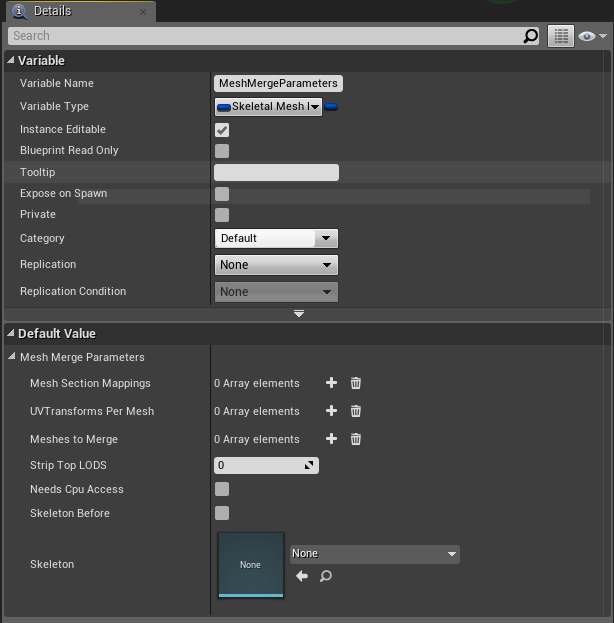This screenshot has height=623, width=614.
Task: Open the Variable Type dropdown
Action: click(268, 107)
